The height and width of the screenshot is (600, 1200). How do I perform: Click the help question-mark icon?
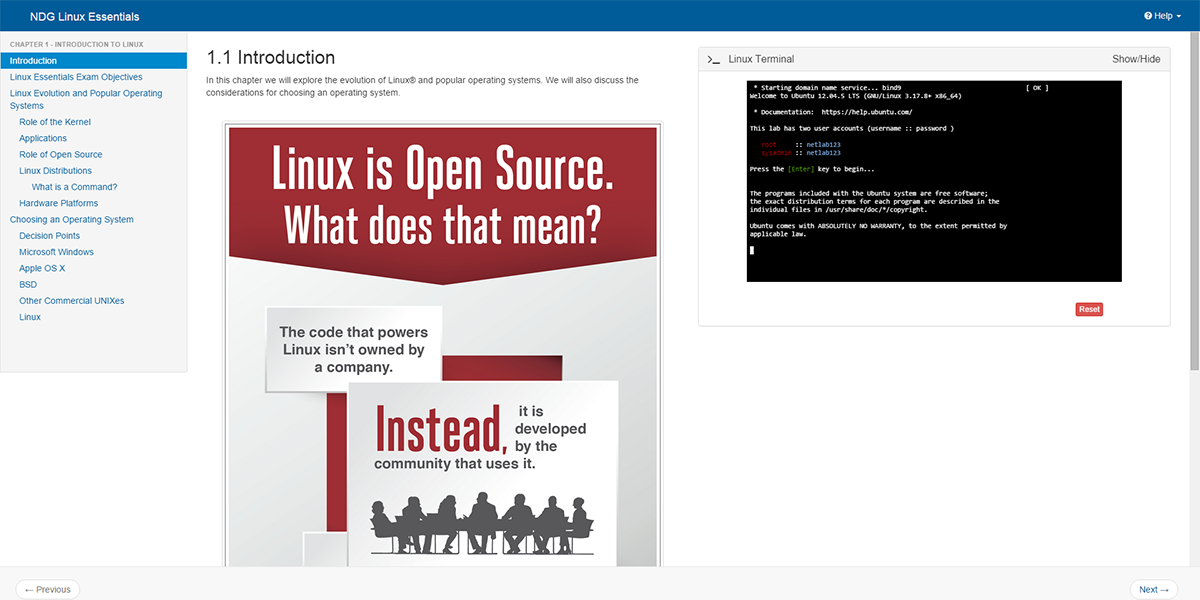(1148, 16)
